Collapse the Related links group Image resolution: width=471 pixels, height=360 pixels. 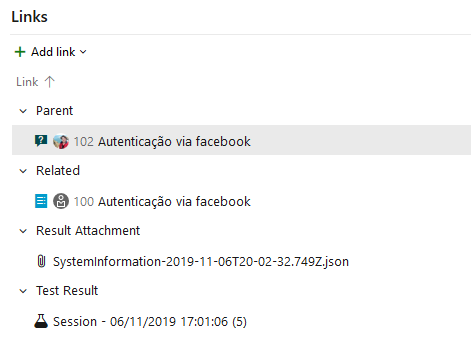tap(23, 171)
